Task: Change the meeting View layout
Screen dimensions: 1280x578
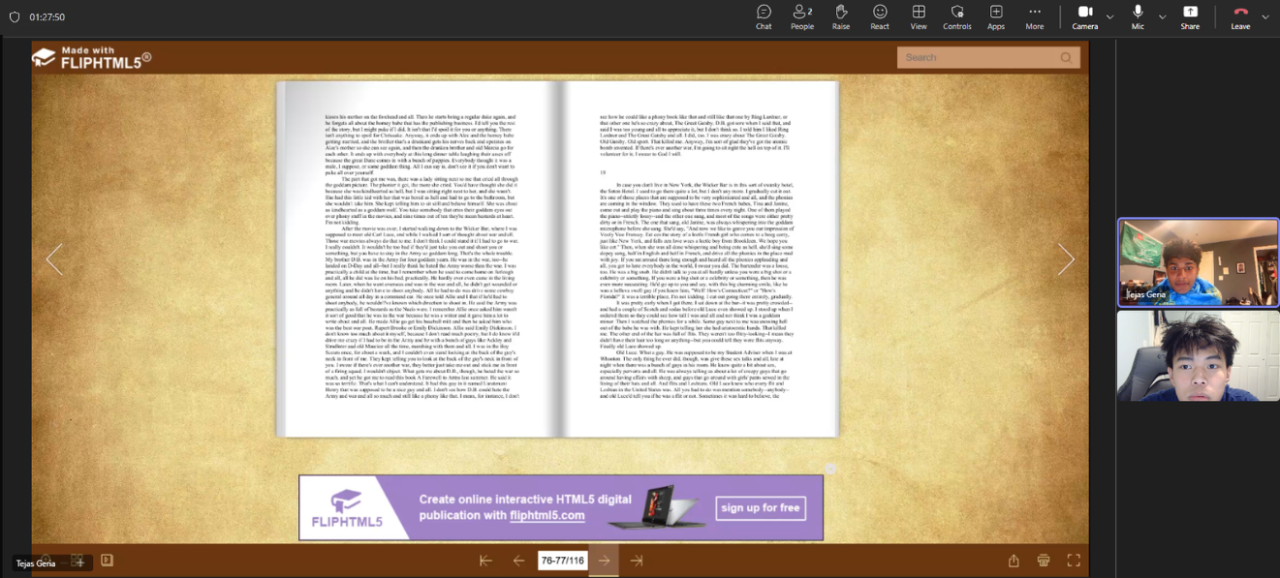Action: 918,17
